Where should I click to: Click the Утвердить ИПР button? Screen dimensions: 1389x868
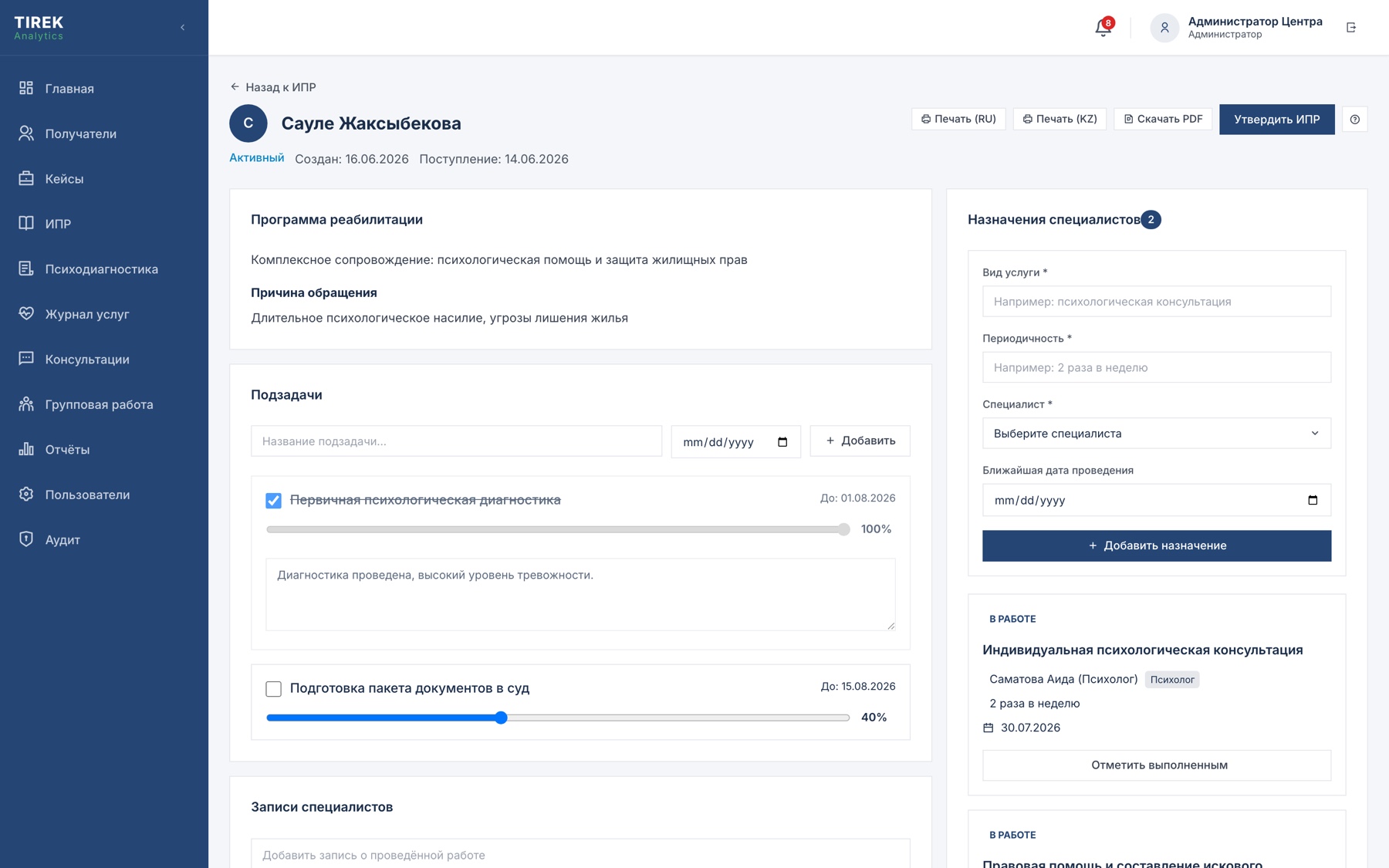click(x=1276, y=120)
